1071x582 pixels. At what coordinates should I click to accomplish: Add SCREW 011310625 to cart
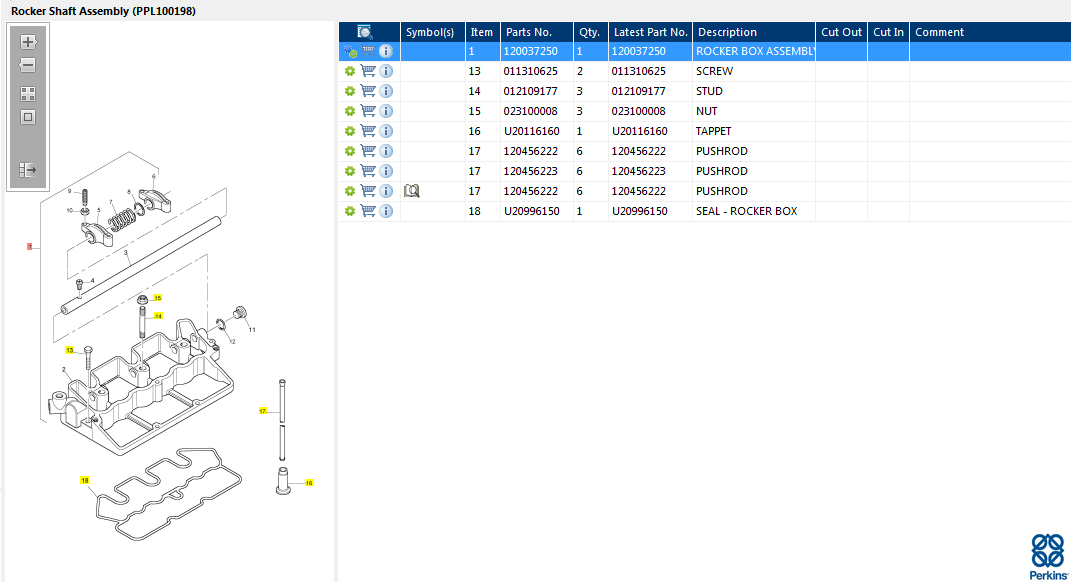(368, 71)
